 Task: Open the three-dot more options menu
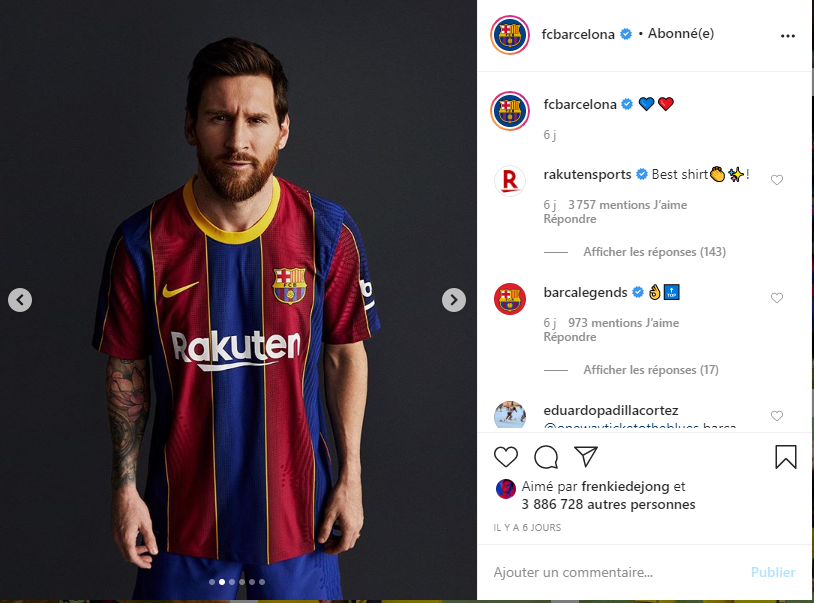tap(788, 35)
